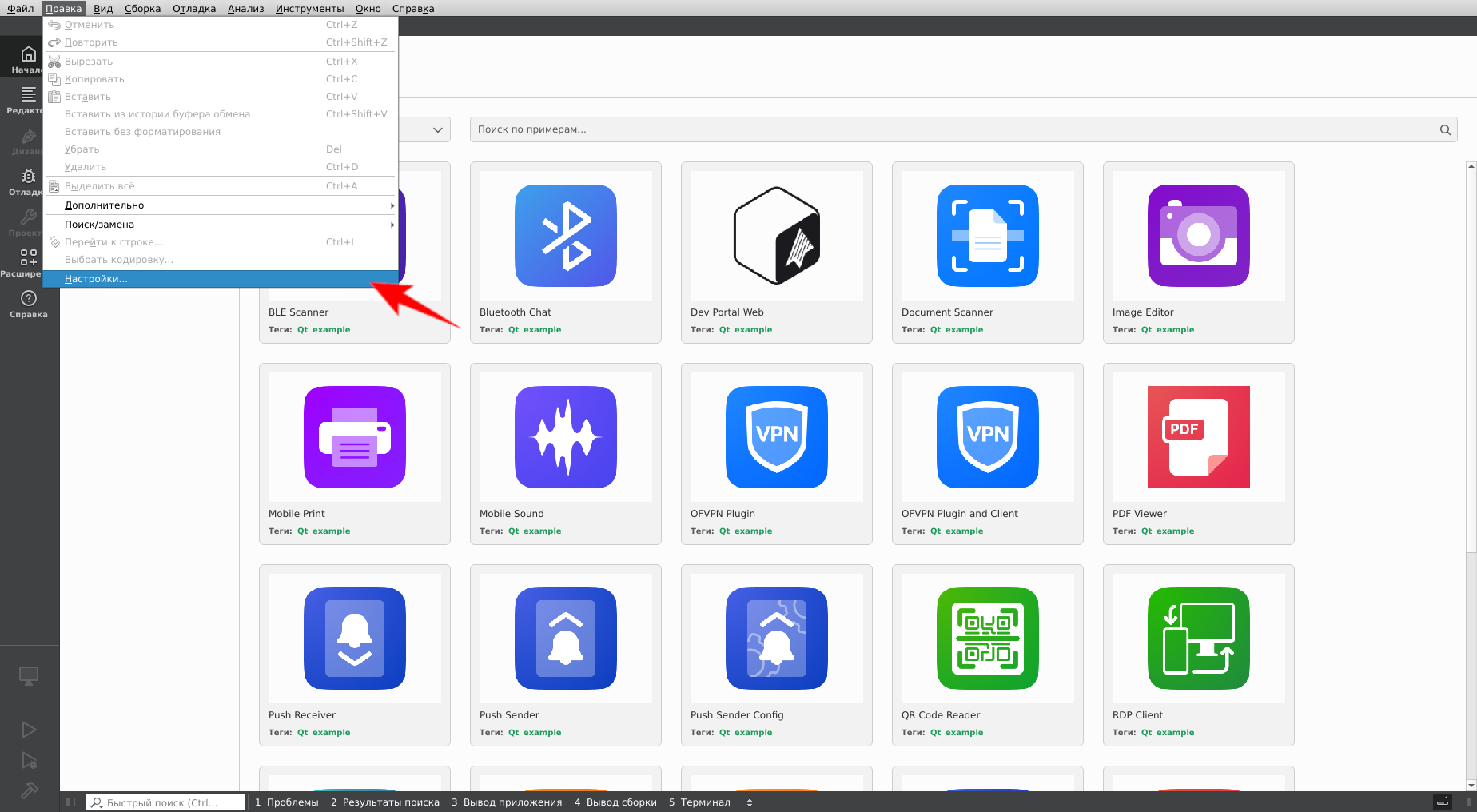Open the examples kit combo box dropdown

[436, 129]
